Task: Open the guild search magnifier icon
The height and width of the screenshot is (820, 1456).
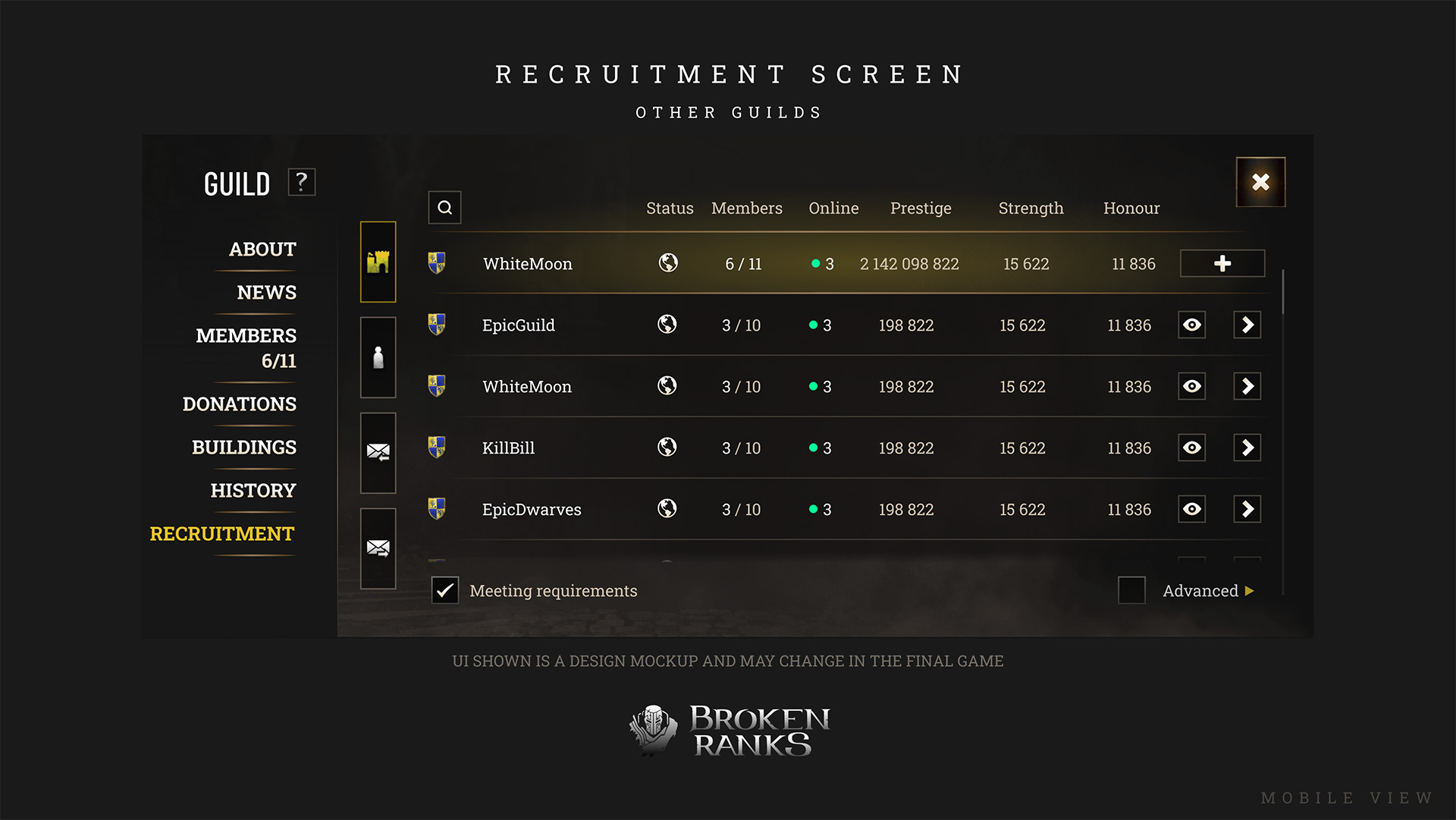Action: click(x=444, y=207)
